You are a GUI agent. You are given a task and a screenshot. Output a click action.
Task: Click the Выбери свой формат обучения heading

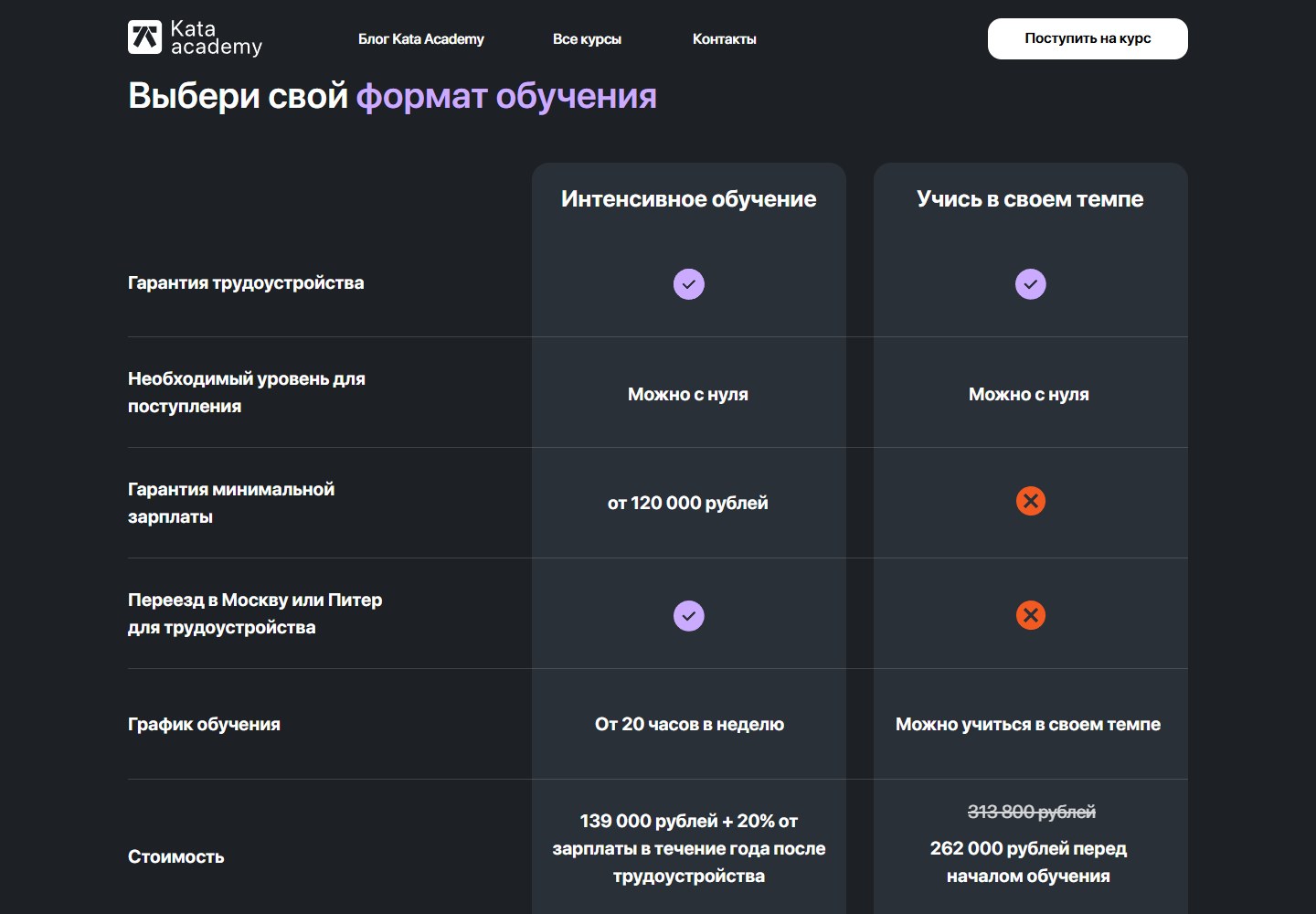(x=392, y=96)
